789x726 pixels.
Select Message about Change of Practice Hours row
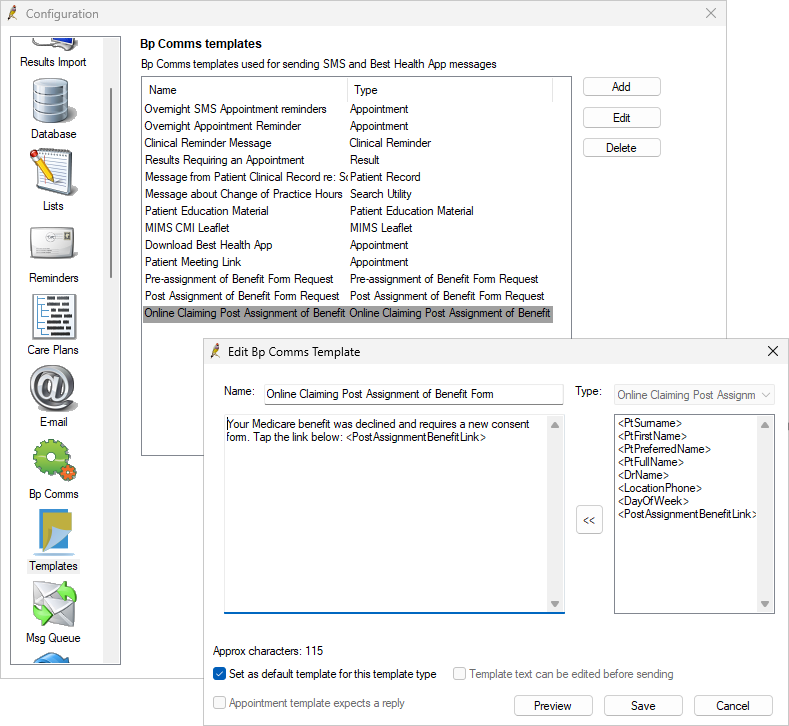click(348, 194)
